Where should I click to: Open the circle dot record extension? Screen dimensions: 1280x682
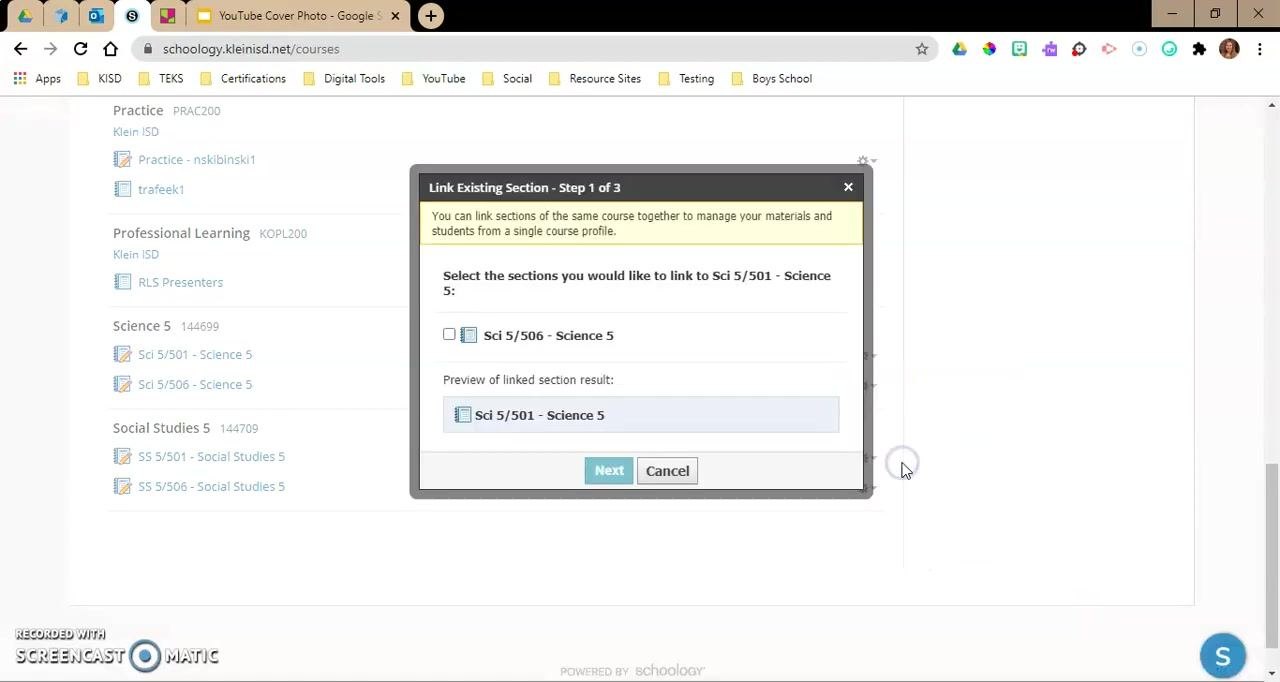pyautogui.click(x=1139, y=49)
